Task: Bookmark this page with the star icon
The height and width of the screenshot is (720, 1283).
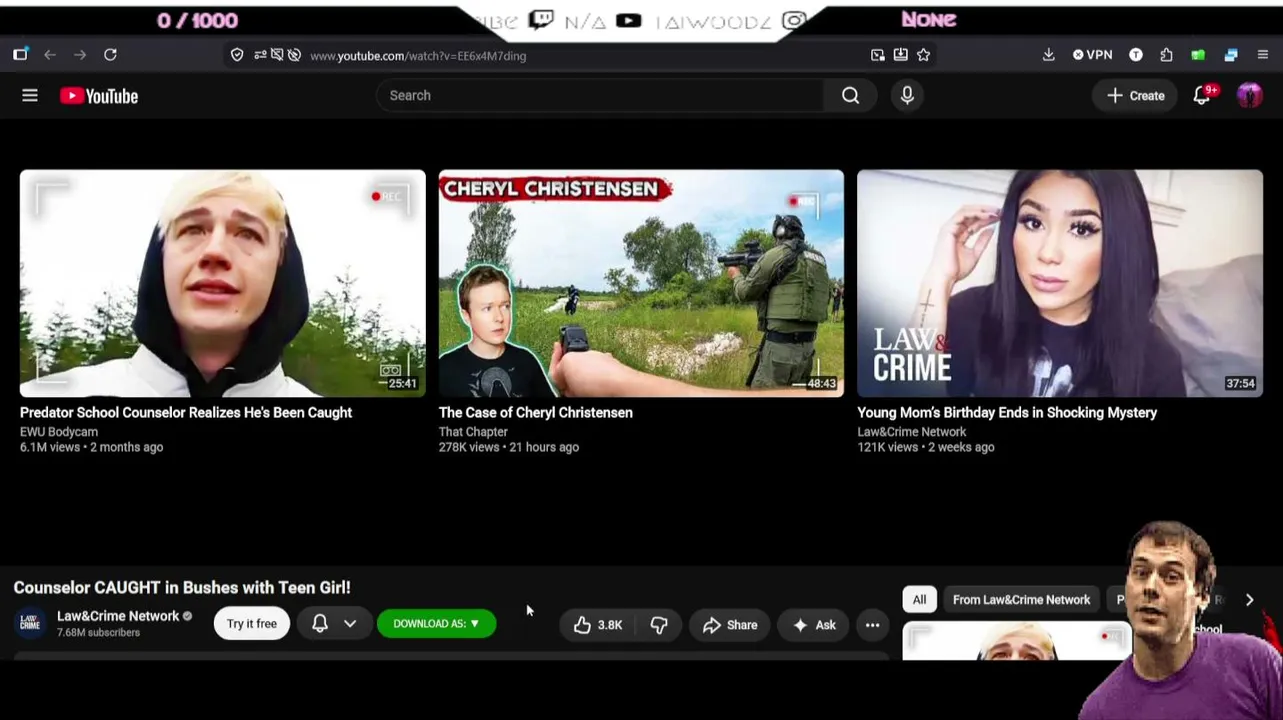Action: [x=923, y=55]
